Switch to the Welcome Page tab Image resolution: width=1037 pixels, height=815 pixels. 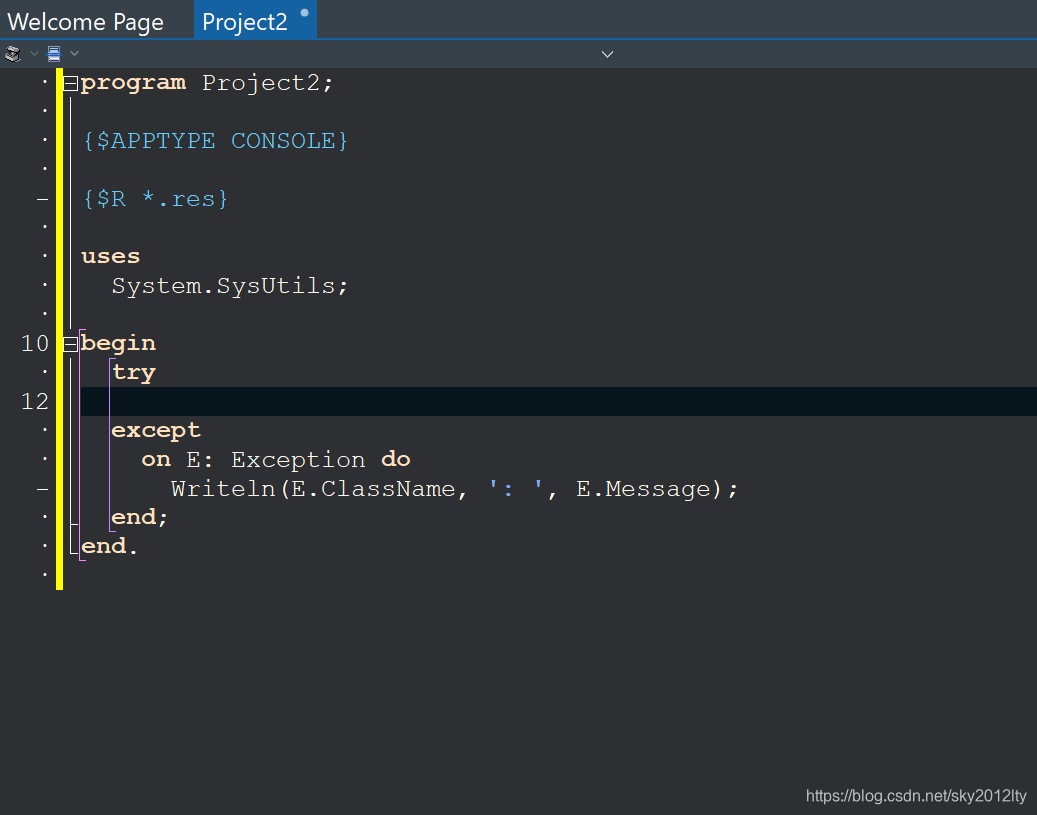click(x=88, y=19)
